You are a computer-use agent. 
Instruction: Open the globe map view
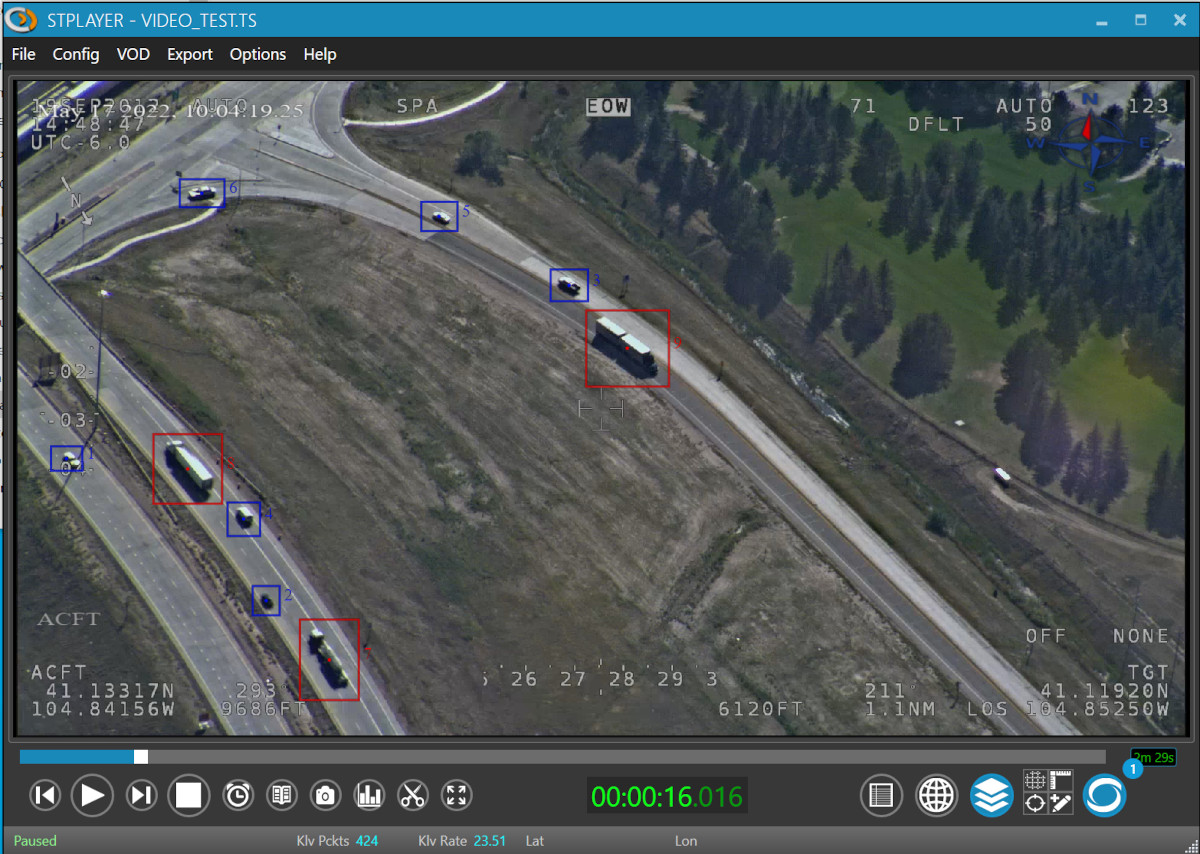[x=937, y=796]
